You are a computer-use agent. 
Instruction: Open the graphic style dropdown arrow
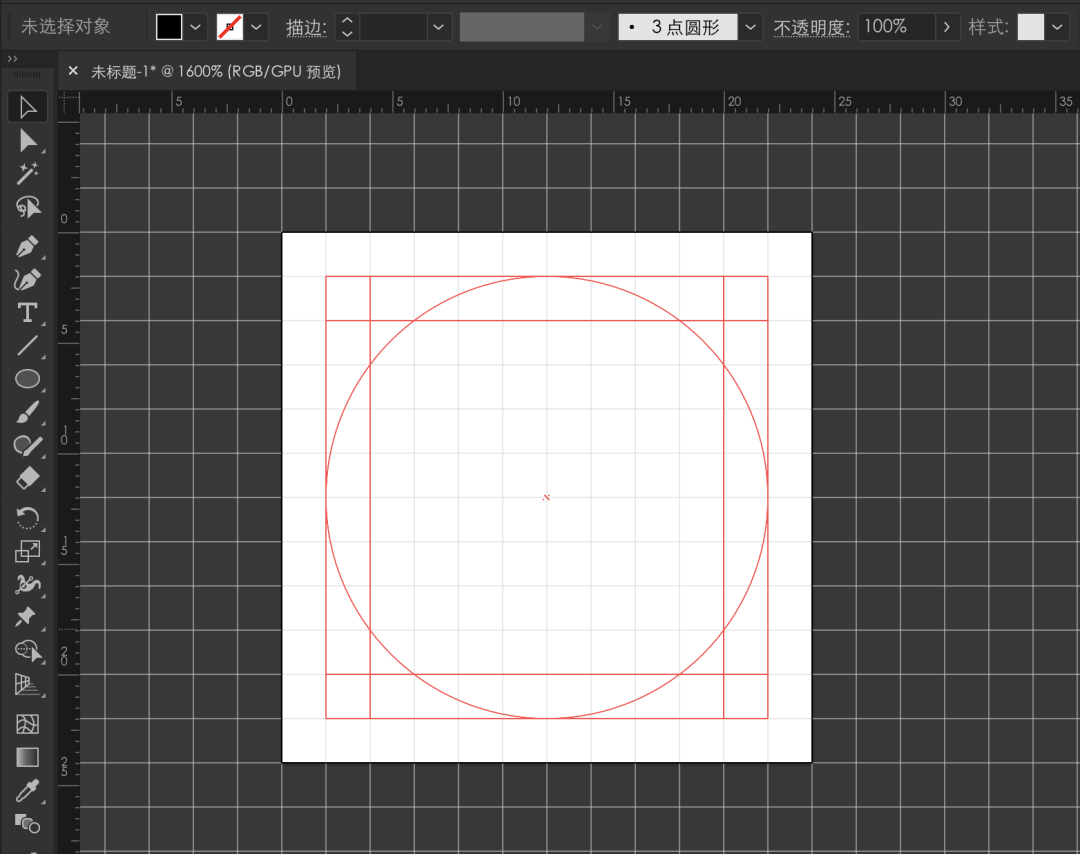pos(1057,27)
